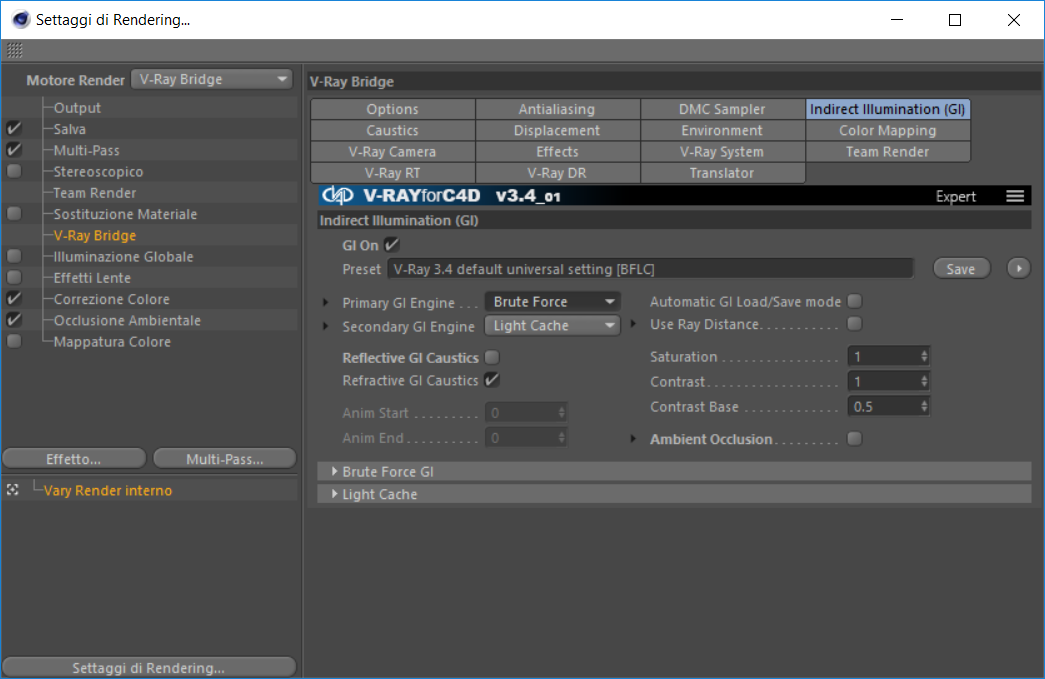Select V-Ray Bridge tree item

click(x=95, y=235)
